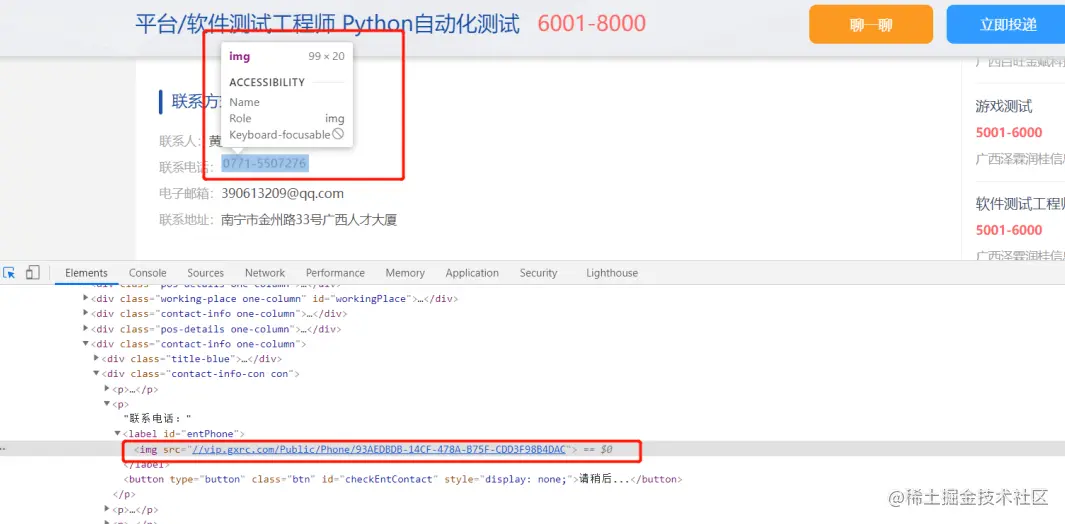1065x524 pixels.
Task: Switch to the Application tab
Action: click(472, 273)
